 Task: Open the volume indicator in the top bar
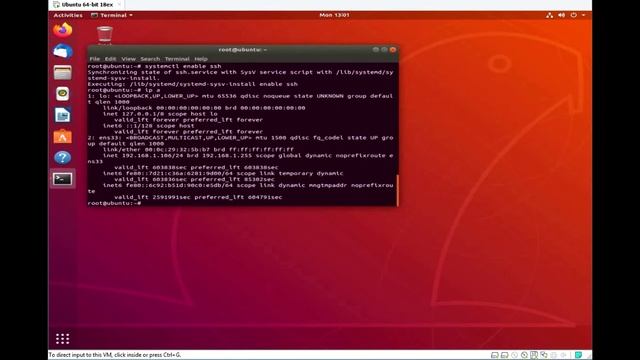click(562, 15)
